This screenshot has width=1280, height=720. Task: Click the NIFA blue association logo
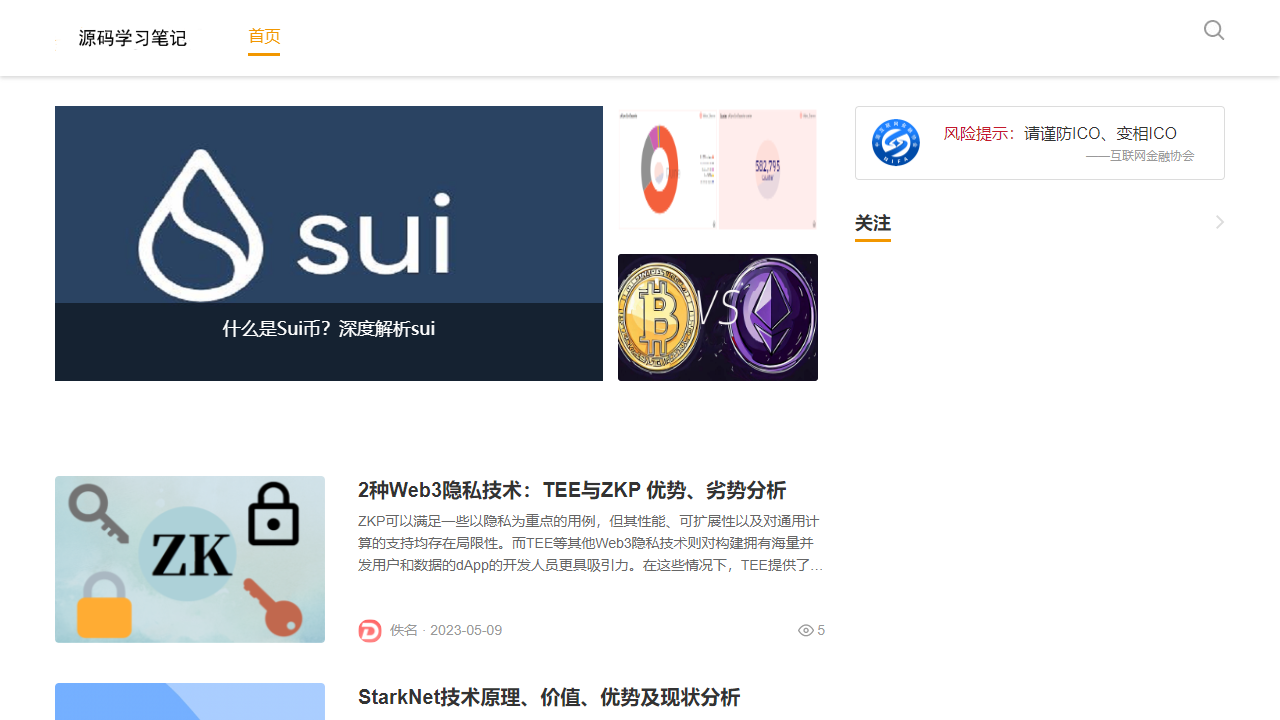click(896, 142)
